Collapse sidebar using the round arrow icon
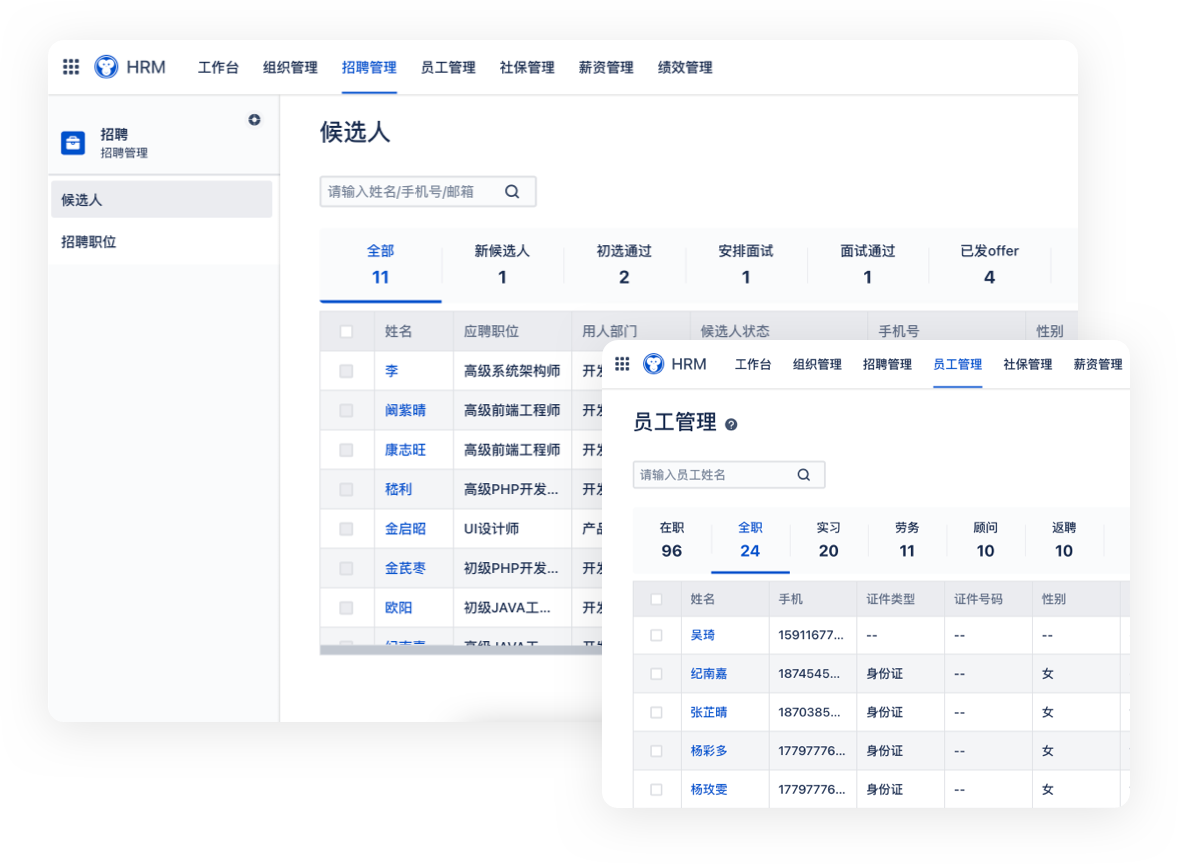 tap(254, 120)
